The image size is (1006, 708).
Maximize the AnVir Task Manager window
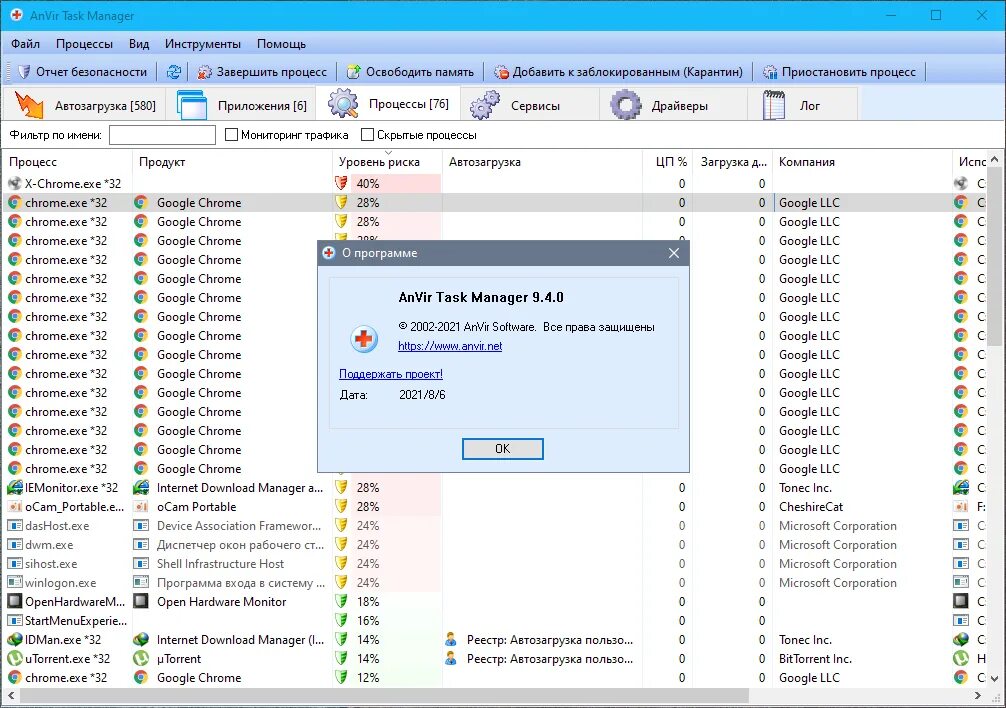pyautogui.click(x=935, y=15)
